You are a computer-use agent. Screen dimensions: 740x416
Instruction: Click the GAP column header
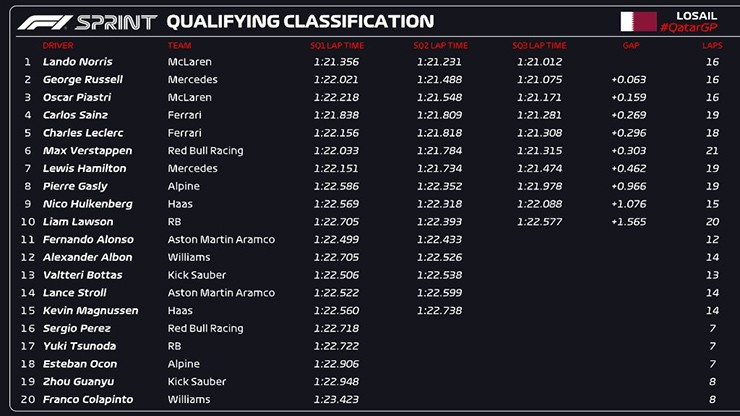(630, 45)
